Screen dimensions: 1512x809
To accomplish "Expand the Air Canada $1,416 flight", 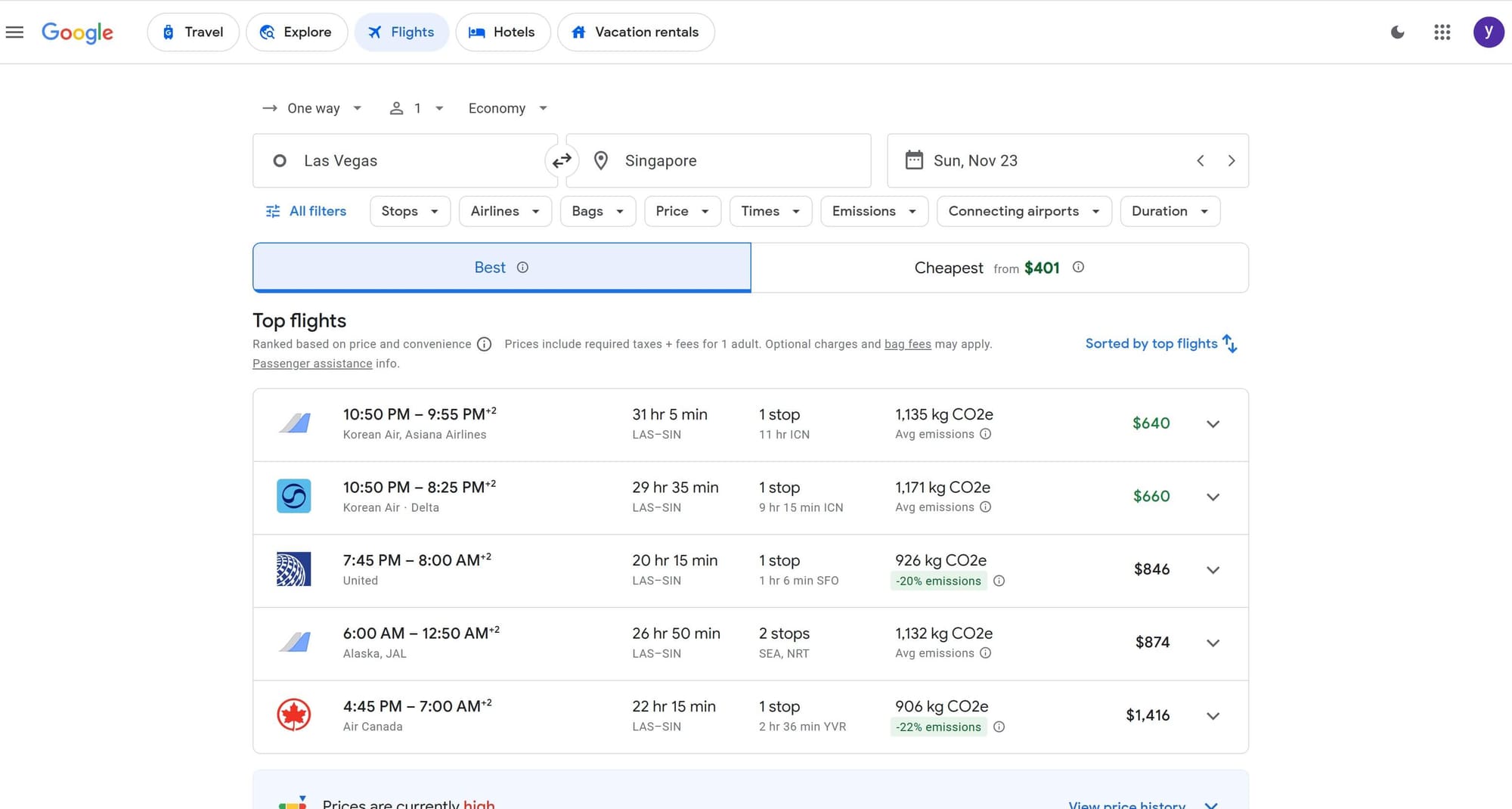I will 1213,716.
